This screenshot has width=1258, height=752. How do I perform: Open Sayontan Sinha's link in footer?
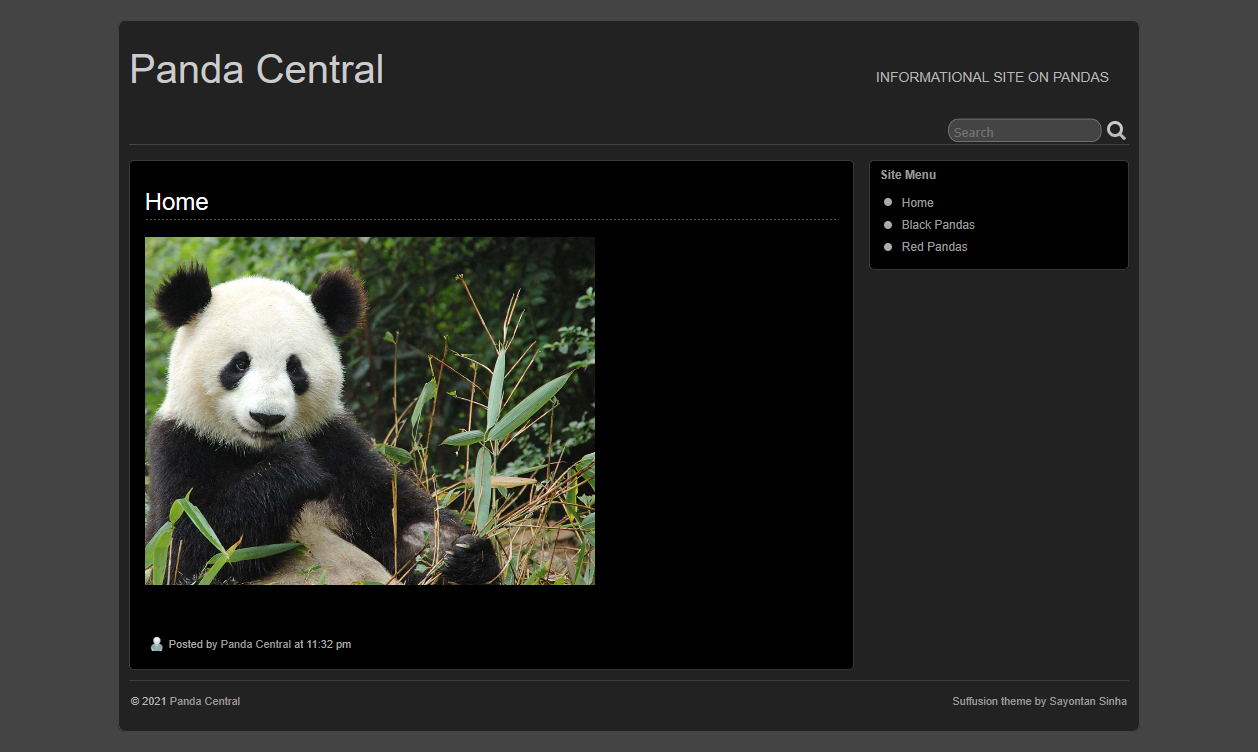click(1087, 702)
